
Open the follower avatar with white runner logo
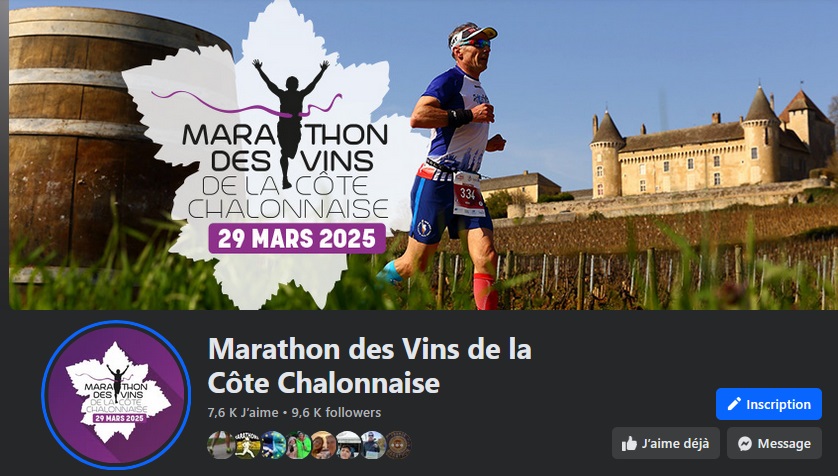pyautogui.click(x=247, y=444)
